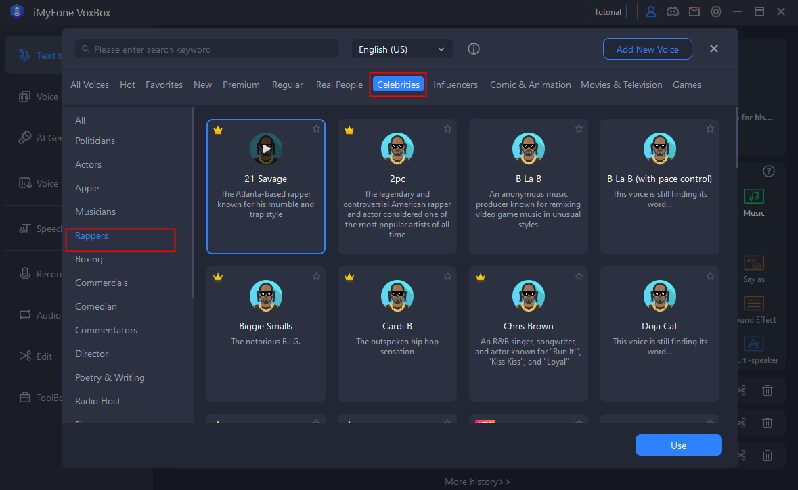Favorite the Doja Cat voice star
The width and height of the screenshot is (798, 490).
point(710,276)
